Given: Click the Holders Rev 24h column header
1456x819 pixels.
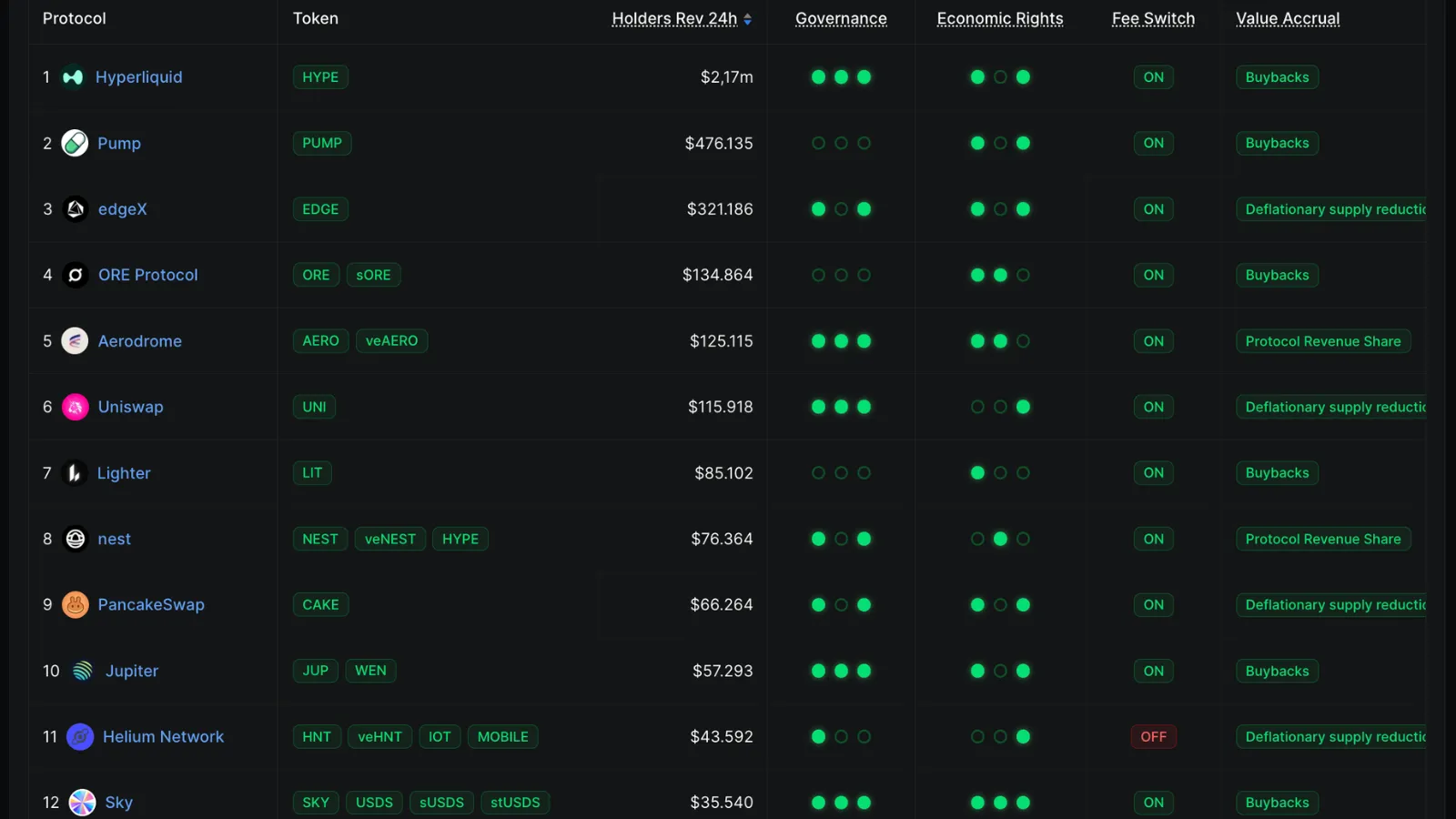Looking at the screenshot, I should (675, 19).
